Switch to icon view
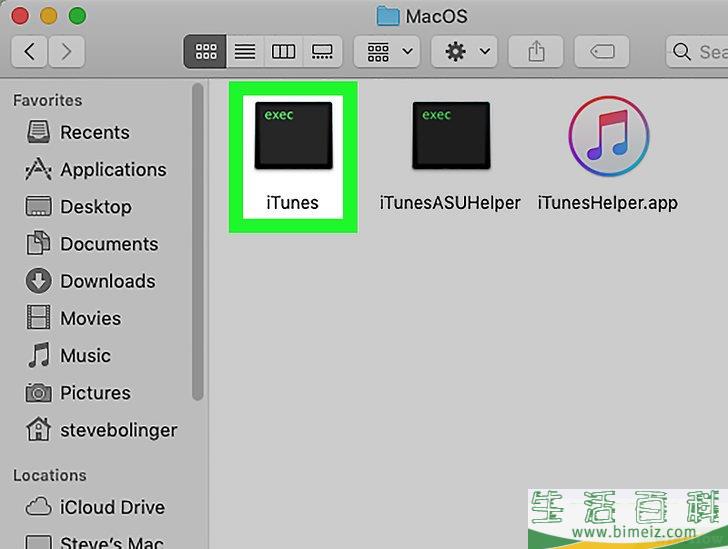 click(205, 51)
